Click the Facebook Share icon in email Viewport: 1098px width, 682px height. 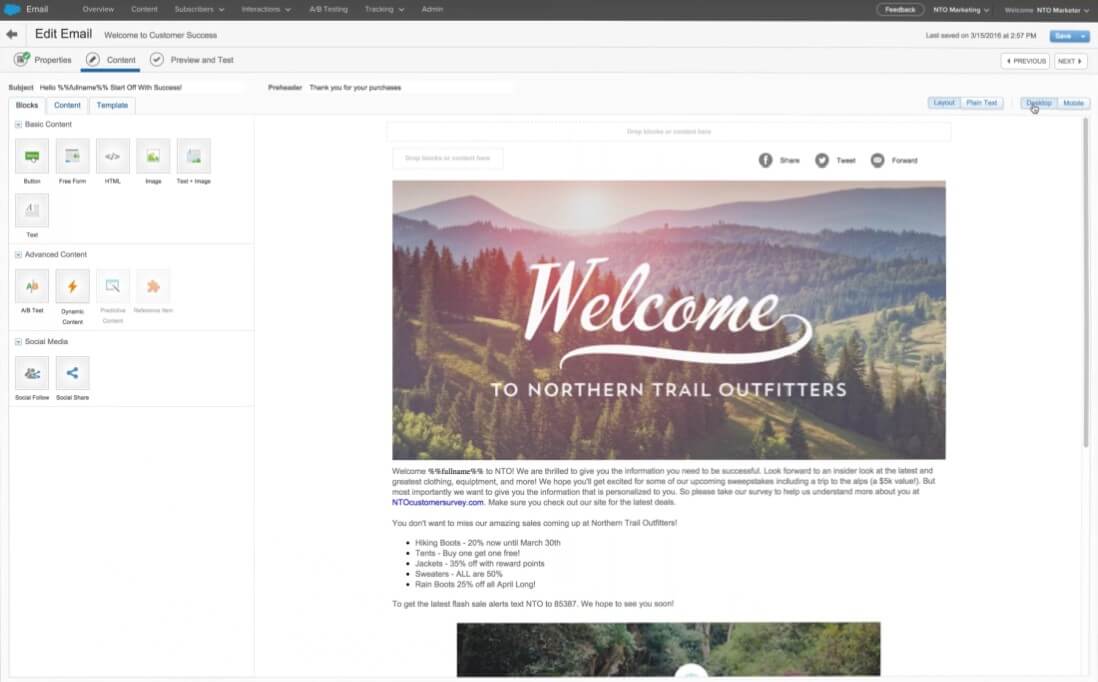pyautogui.click(x=765, y=160)
